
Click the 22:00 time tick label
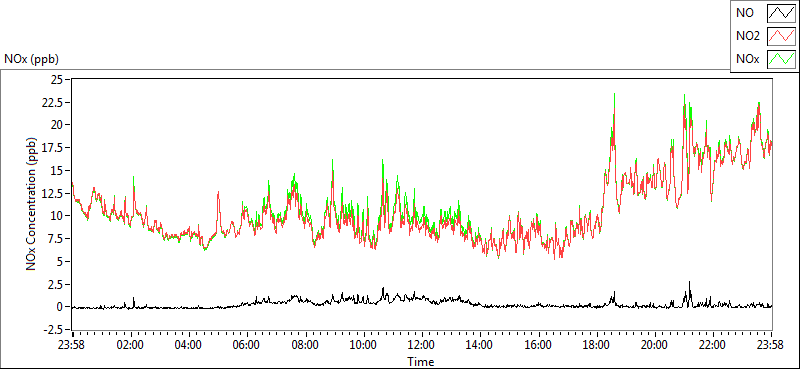713,345
